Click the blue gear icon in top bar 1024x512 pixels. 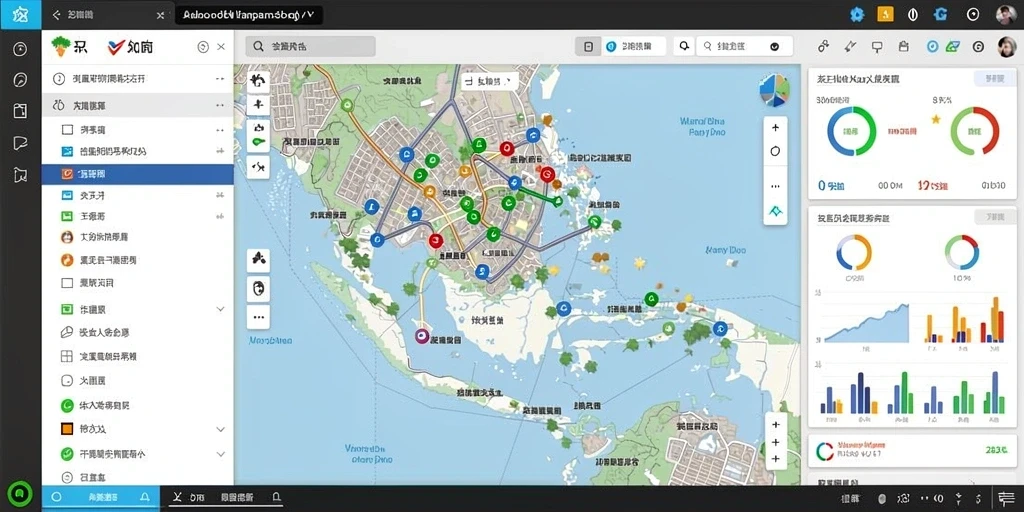click(857, 14)
